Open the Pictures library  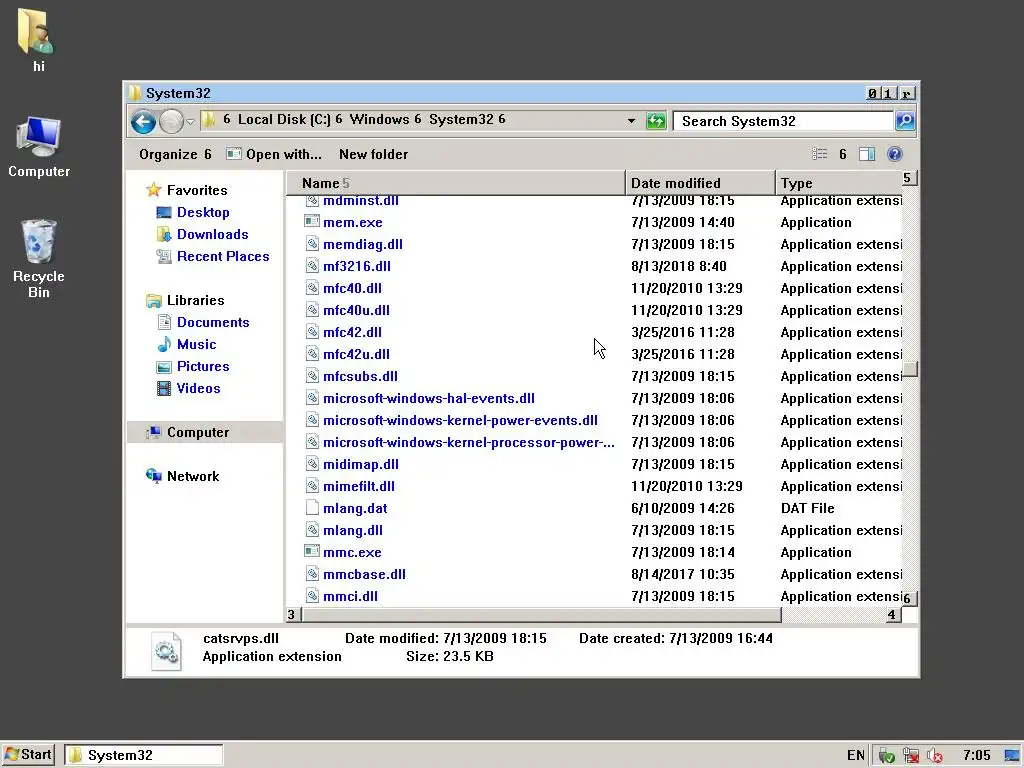tap(193, 366)
